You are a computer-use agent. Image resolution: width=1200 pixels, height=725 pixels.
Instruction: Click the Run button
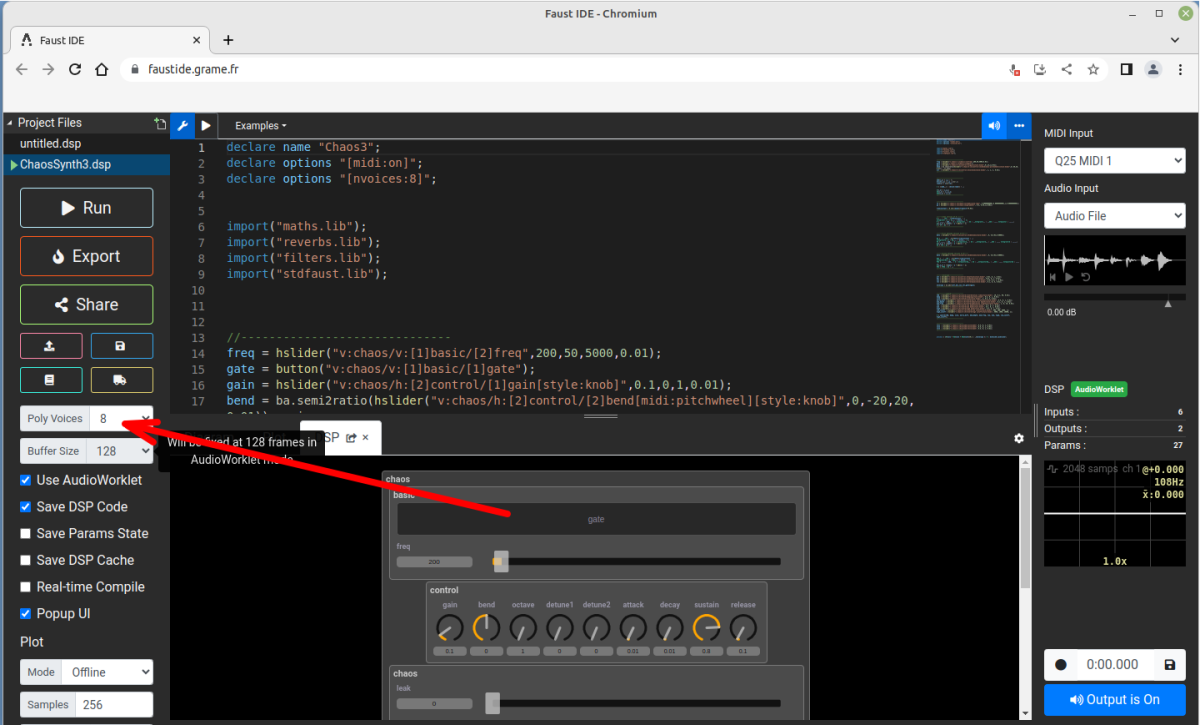coord(87,208)
